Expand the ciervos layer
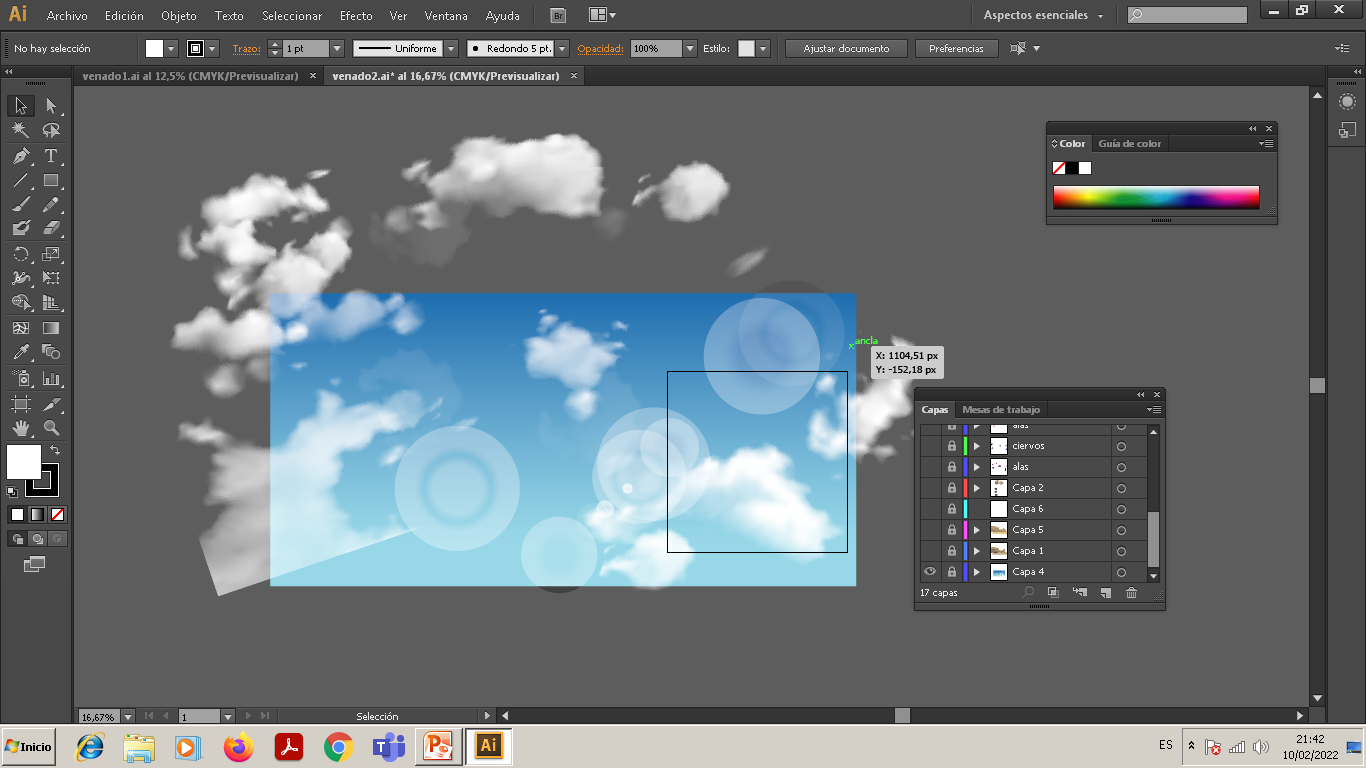1366x768 pixels. click(977, 446)
